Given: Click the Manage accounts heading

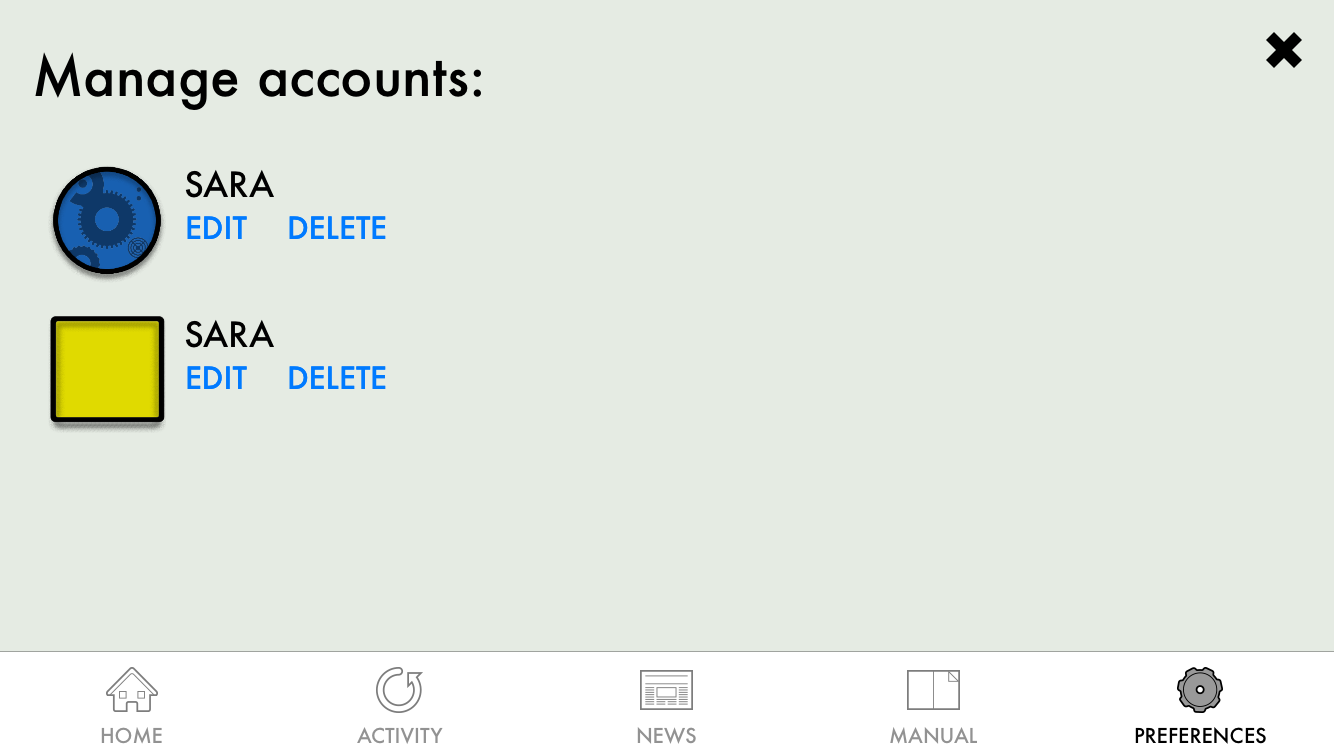Looking at the screenshot, I should coord(259,78).
